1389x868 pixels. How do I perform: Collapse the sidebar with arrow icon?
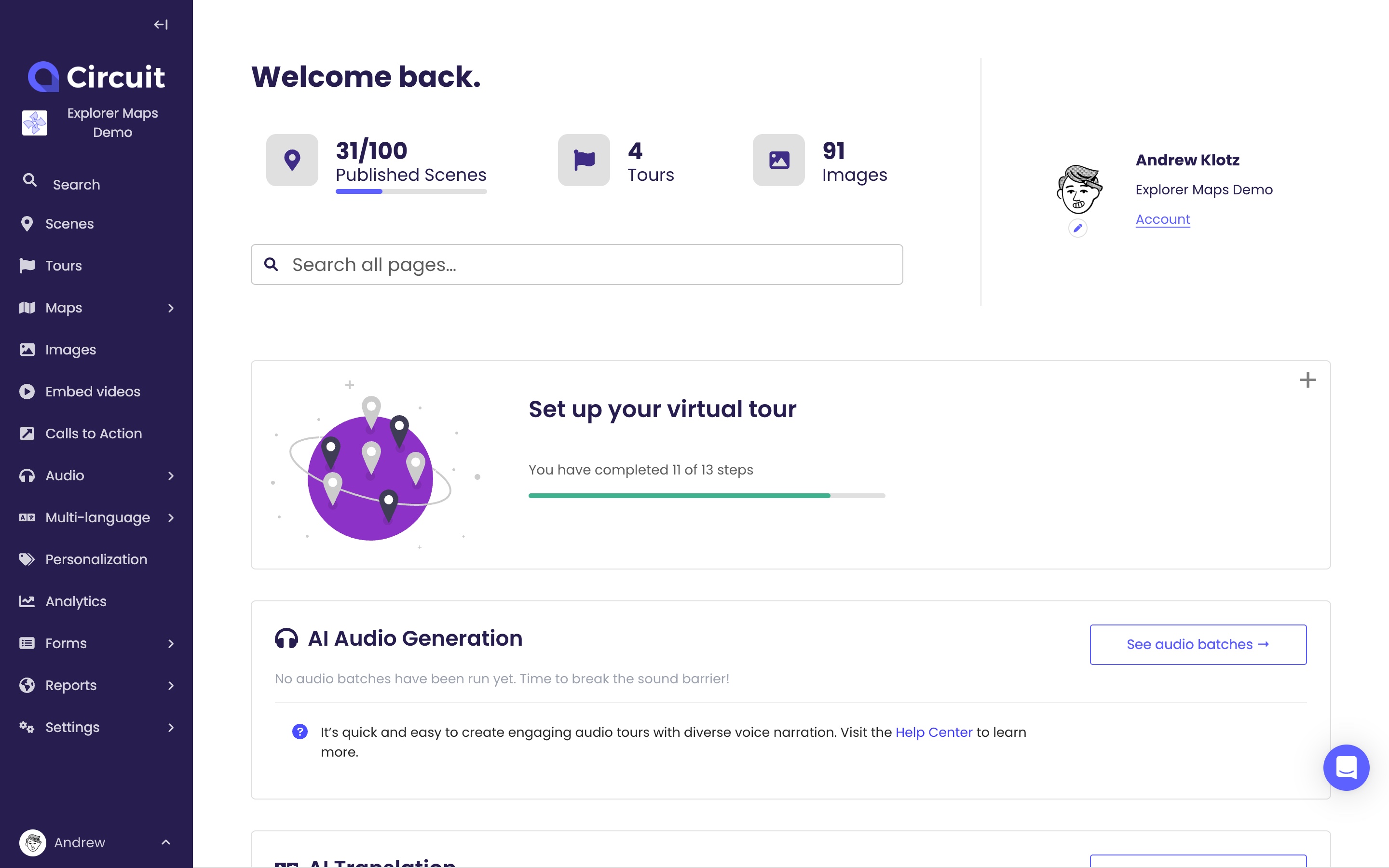pos(161,25)
